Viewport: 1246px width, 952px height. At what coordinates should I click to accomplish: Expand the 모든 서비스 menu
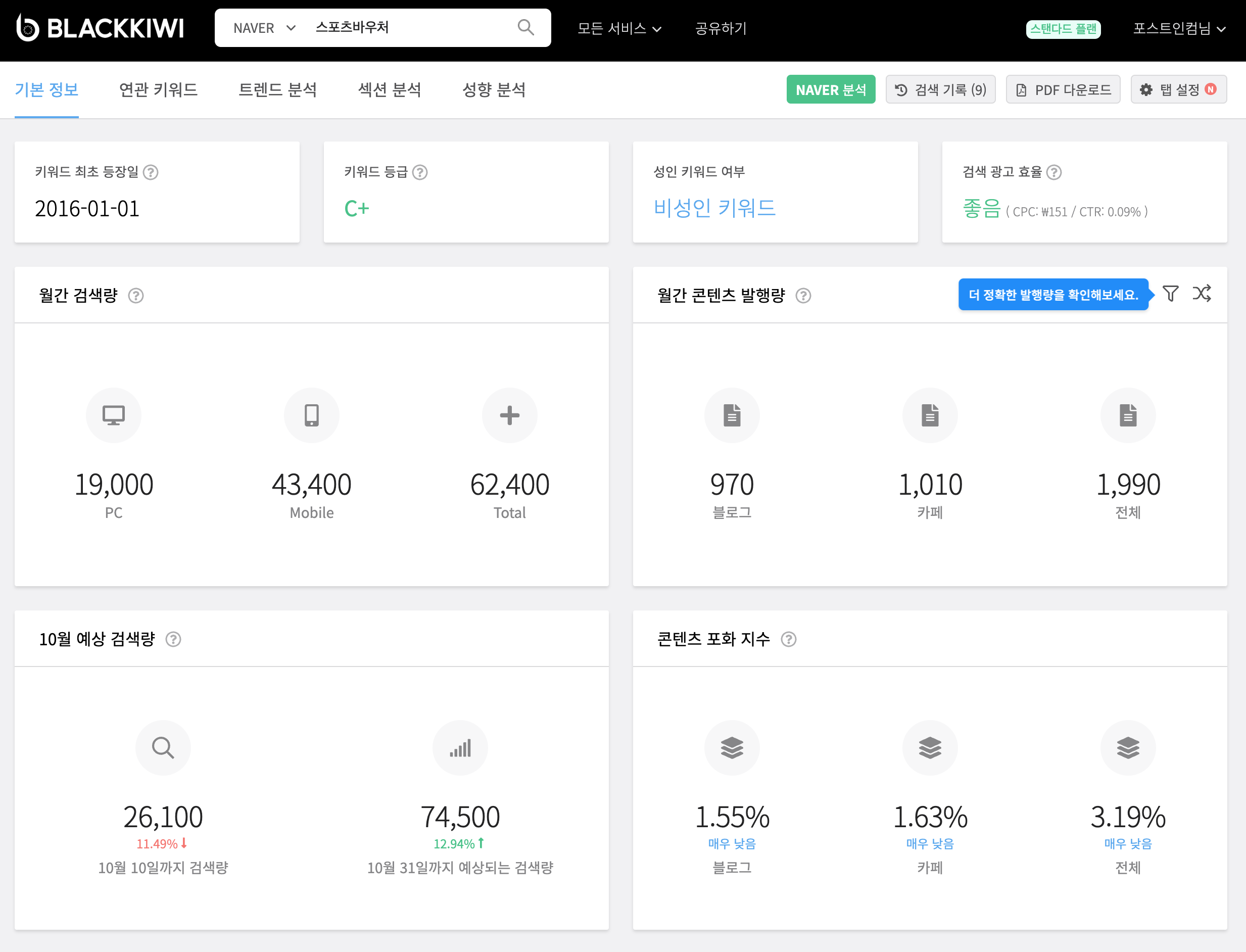[x=619, y=28]
